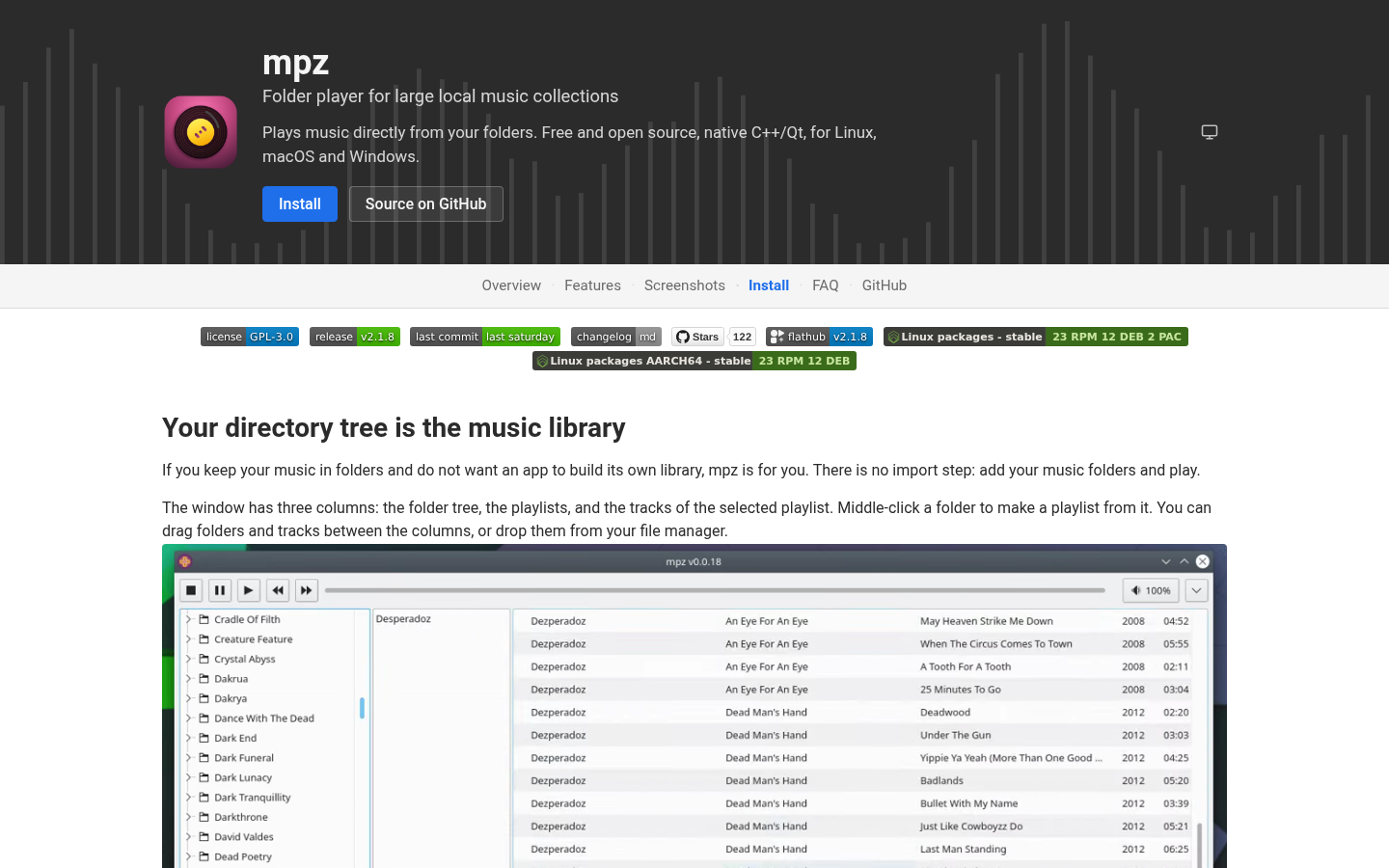
Task: Click the mpz vinyl record app logo
Action: coord(201,132)
